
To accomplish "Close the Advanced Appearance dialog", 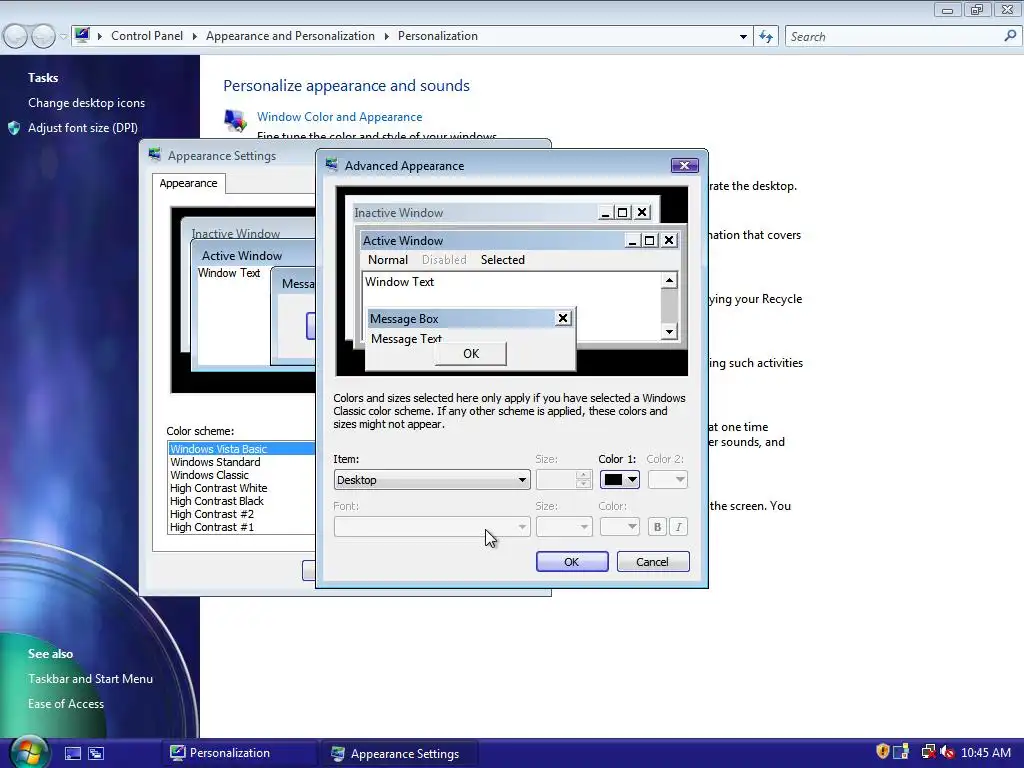I will (684, 165).
